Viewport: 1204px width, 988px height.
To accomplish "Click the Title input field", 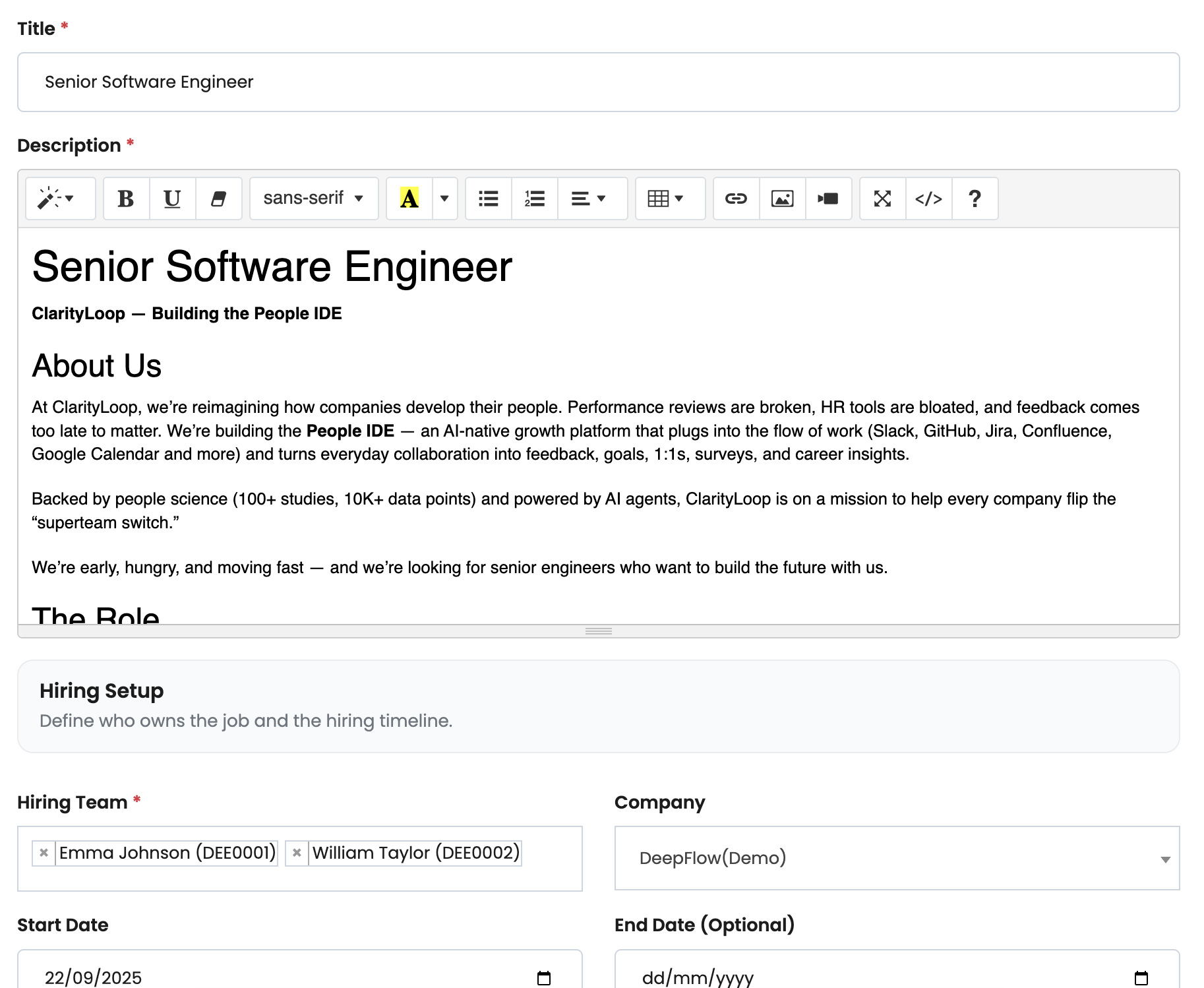I will (x=598, y=82).
